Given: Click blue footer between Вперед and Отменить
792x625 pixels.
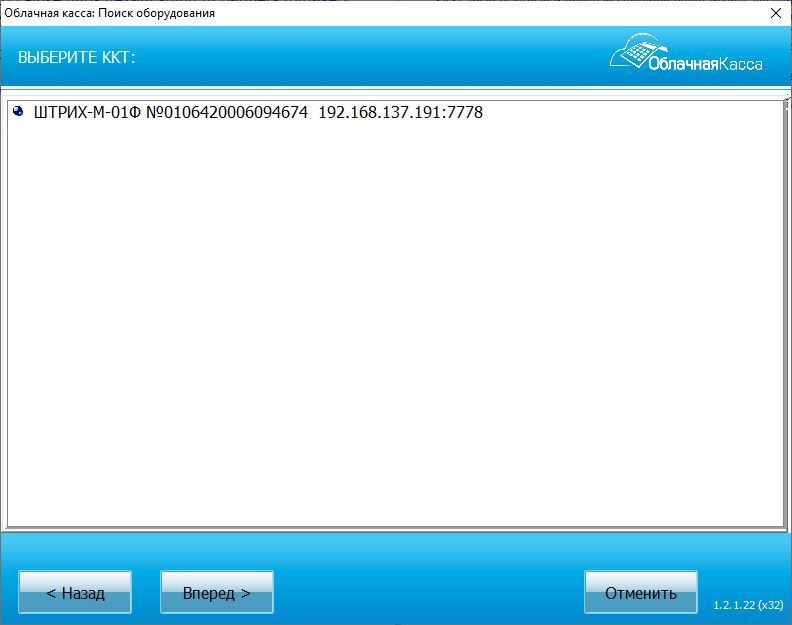Looking at the screenshot, I should click(x=428, y=592).
